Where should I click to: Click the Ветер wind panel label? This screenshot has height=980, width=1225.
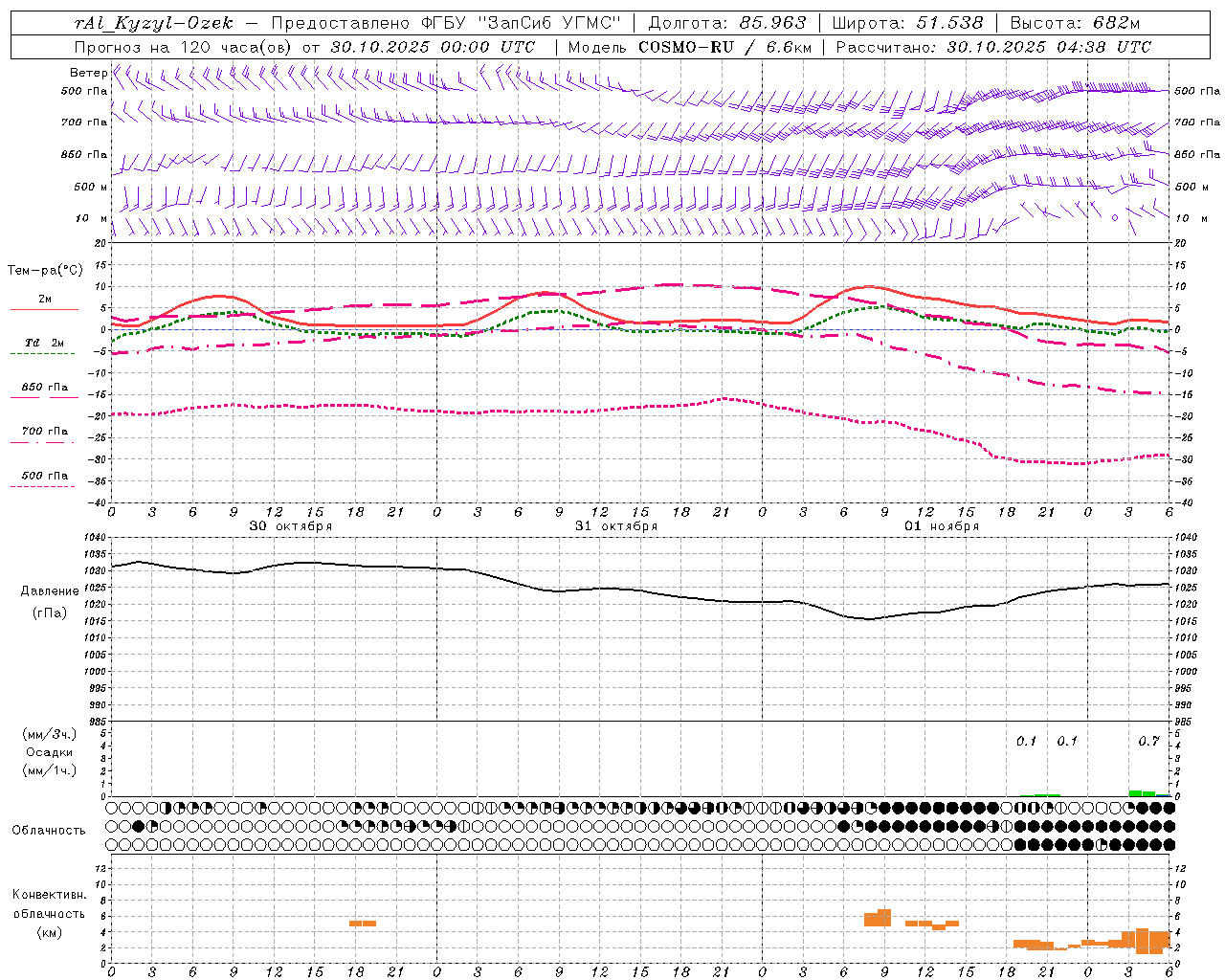click(89, 73)
